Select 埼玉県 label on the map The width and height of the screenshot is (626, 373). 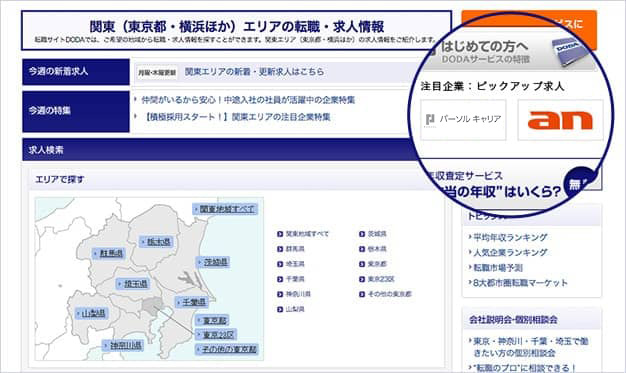click(x=133, y=284)
